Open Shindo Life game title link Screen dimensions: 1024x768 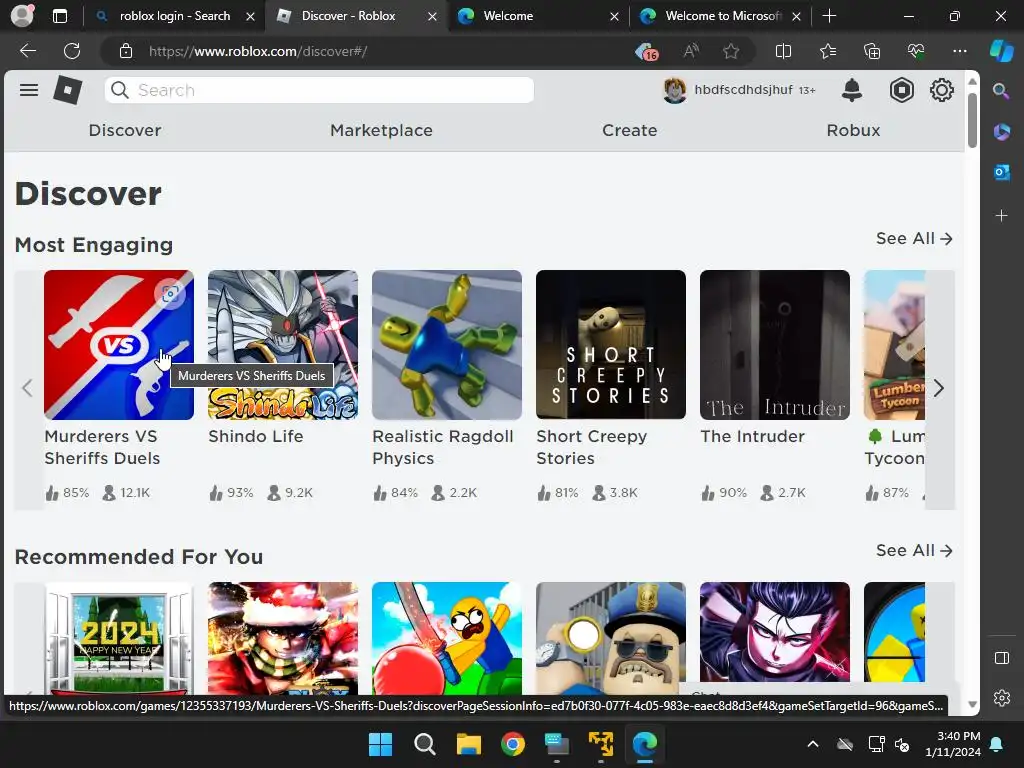coord(256,436)
